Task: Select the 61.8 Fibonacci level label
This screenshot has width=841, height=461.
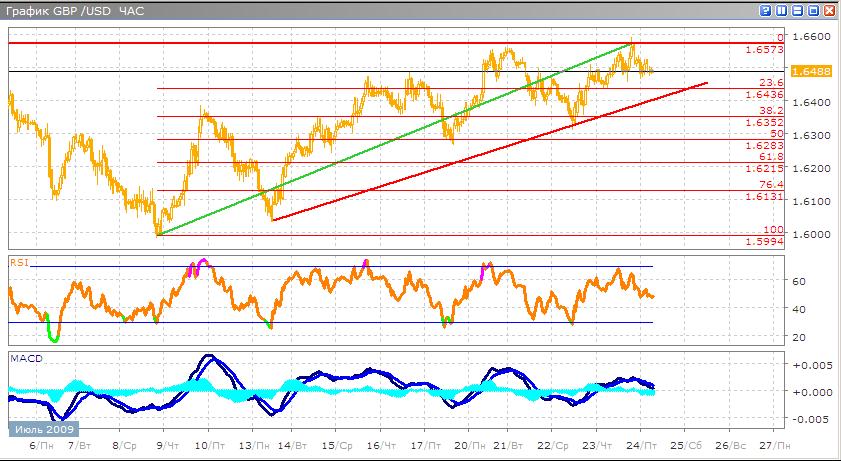Action: pyautogui.click(x=770, y=157)
